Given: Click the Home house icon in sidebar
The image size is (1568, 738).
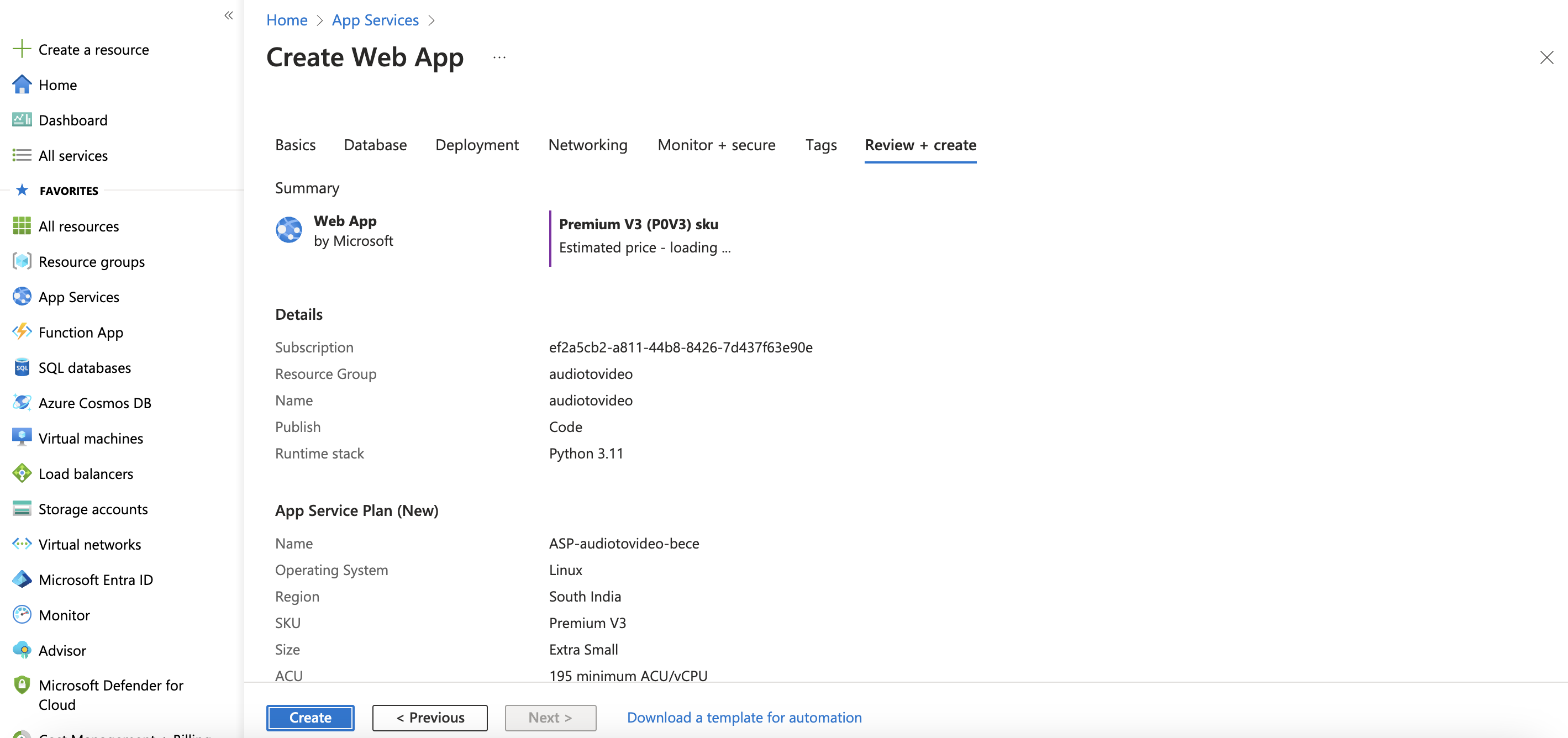Looking at the screenshot, I should pyautogui.click(x=22, y=85).
